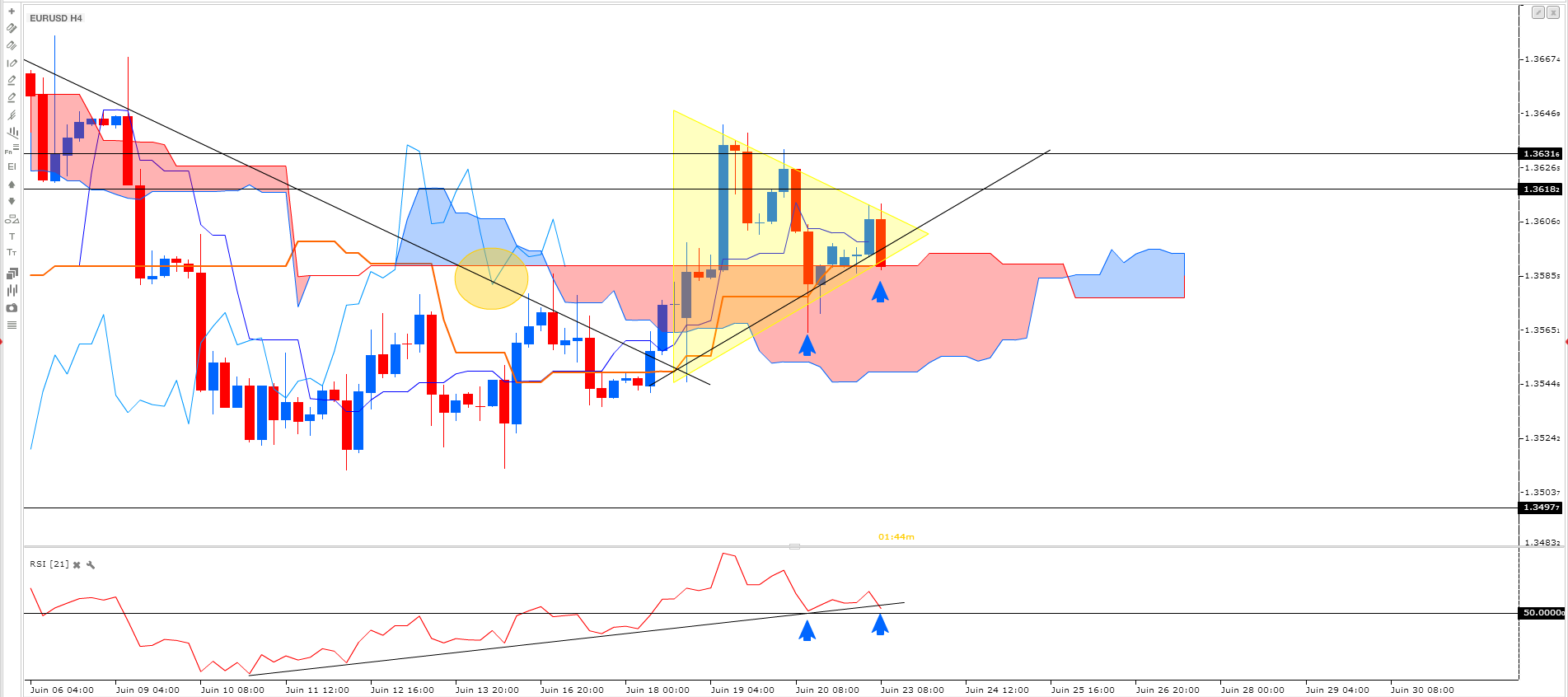Click the Juin 29 04:00 time label

tap(1337, 690)
